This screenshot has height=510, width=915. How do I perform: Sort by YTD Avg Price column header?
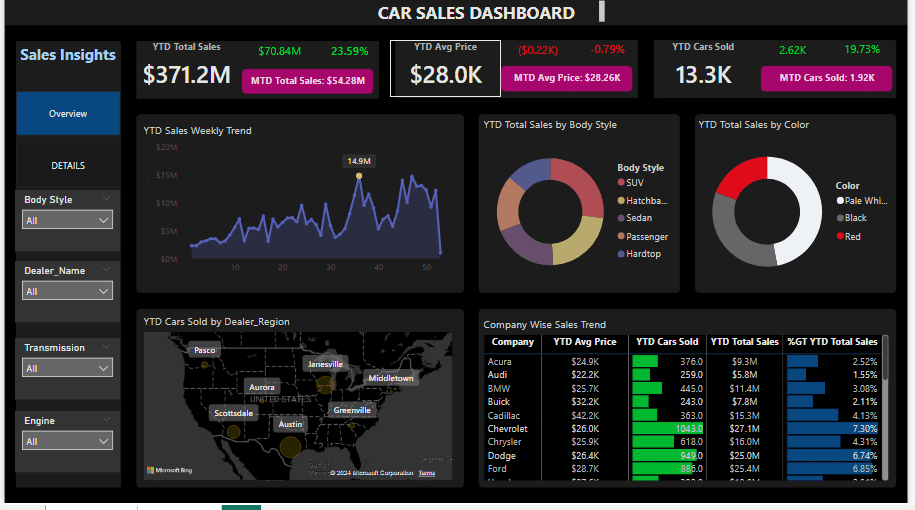tap(585, 342)
